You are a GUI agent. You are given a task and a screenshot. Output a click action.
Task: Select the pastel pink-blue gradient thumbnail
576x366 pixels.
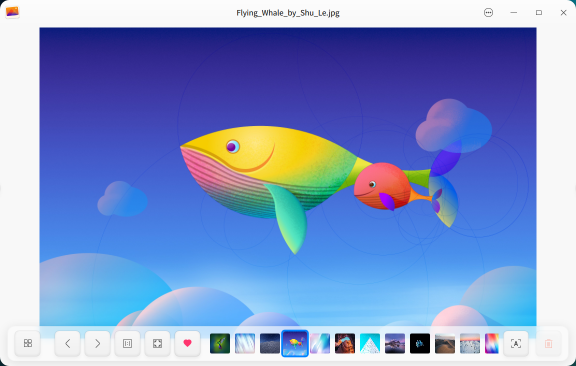point(320,343)
